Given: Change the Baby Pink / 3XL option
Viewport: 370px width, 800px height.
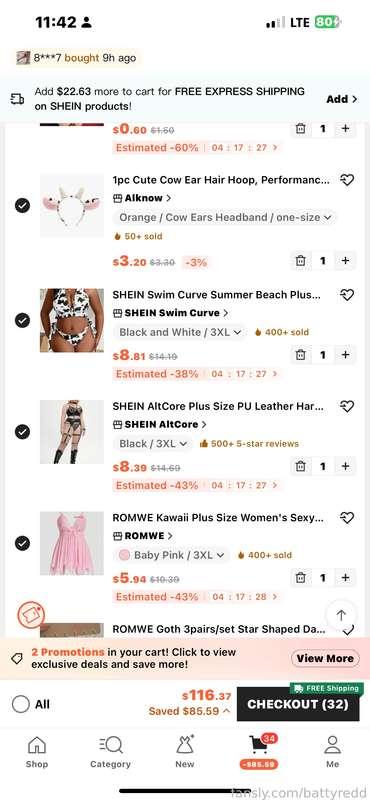Looking at the screenshot, I should coord(171,555).
